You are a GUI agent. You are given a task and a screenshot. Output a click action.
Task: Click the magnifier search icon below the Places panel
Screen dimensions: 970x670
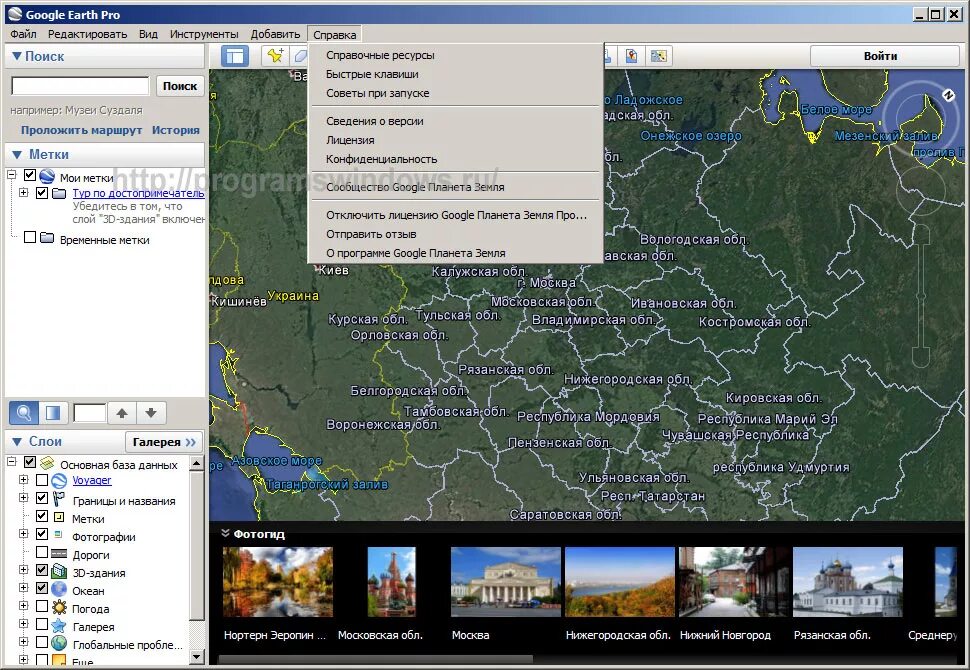[x=24, y=413]
